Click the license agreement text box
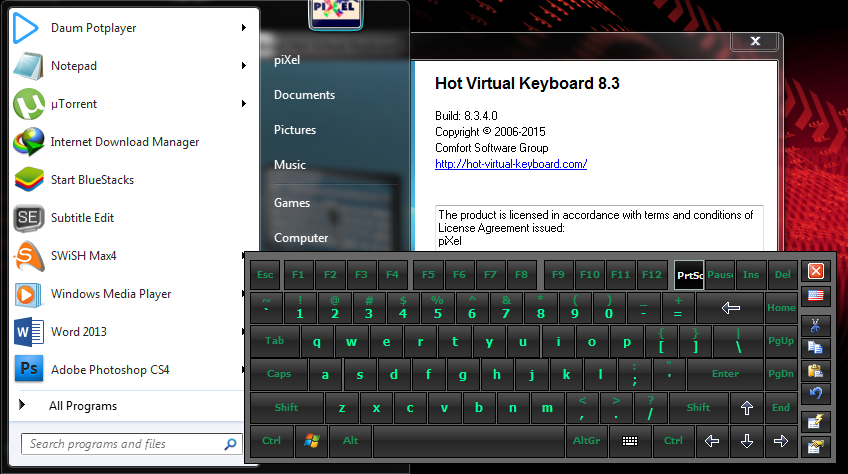Viewport: 848px width, 474px height. click(599, 228)
